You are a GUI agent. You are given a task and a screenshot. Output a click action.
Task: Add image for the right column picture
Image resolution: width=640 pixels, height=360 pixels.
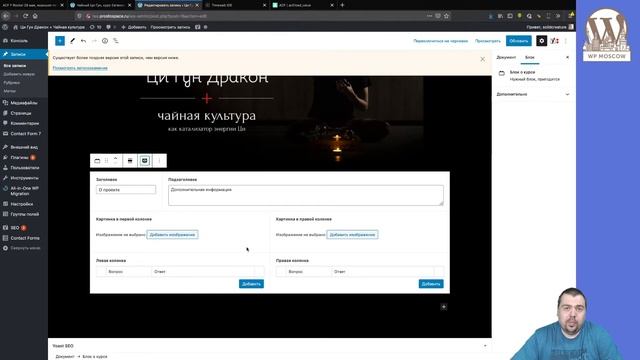tap(352, 235)
